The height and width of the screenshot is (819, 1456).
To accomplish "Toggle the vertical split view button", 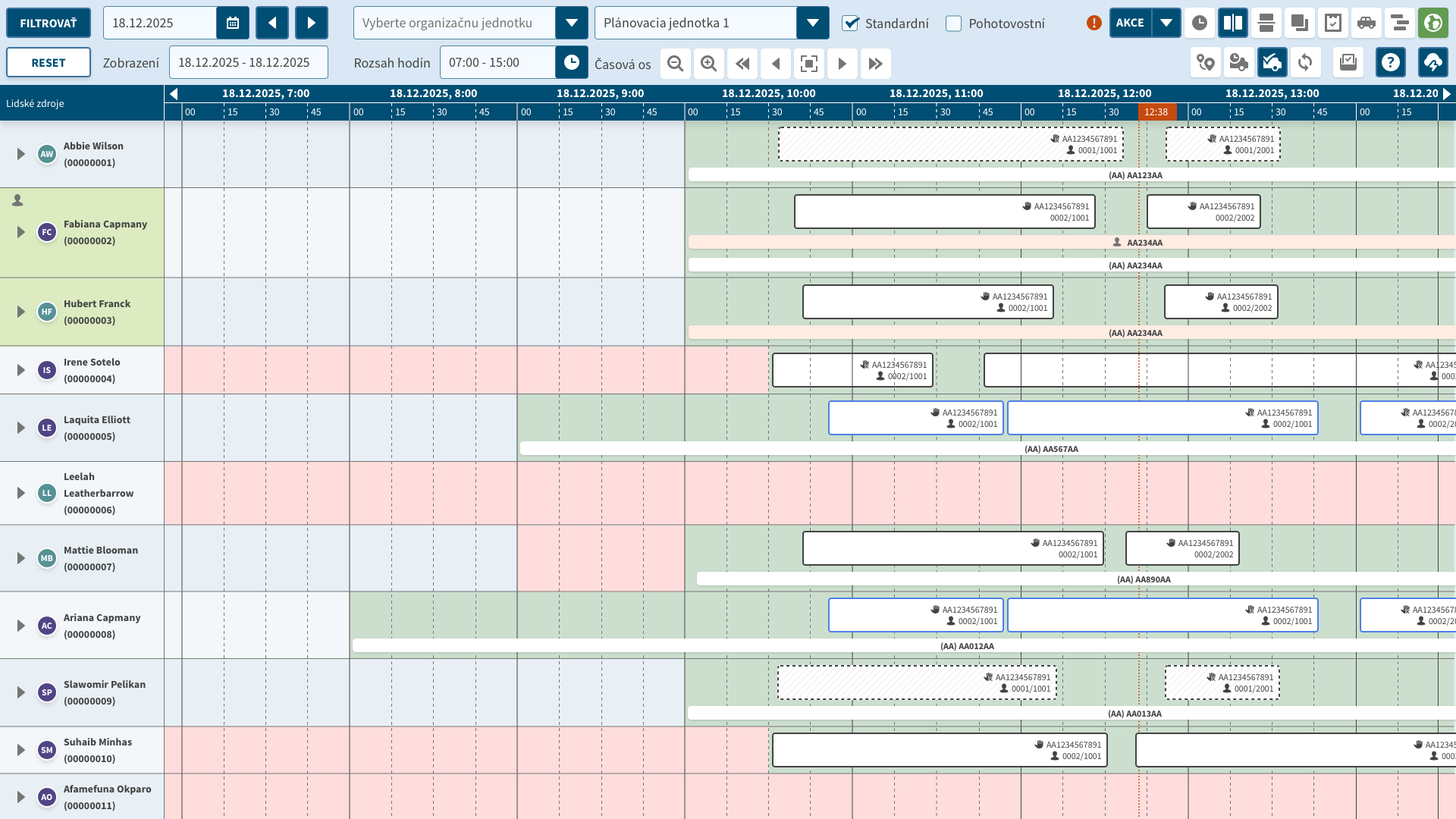I will tap(1233, 24).
